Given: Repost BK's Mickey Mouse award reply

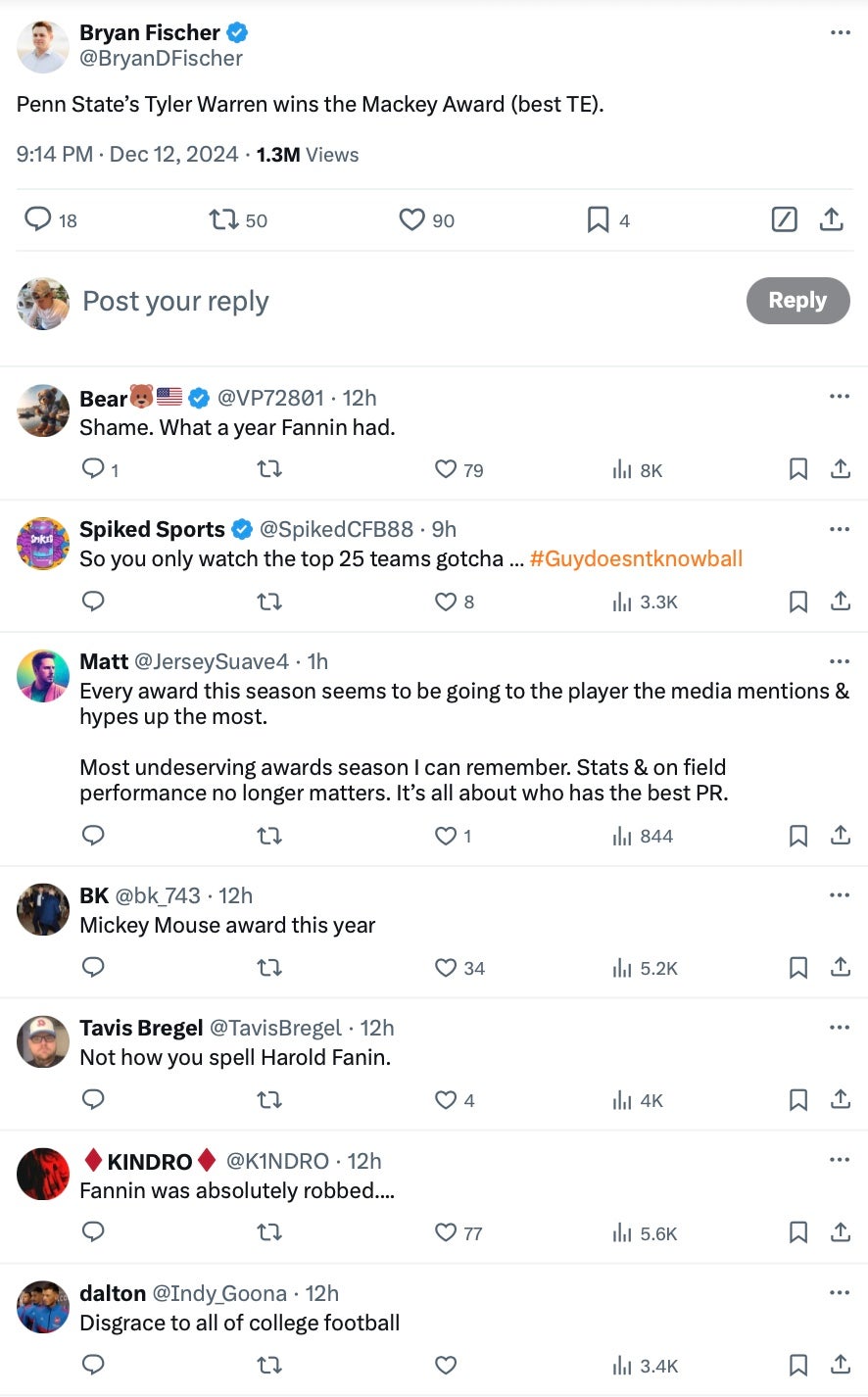Looking at the screenshot, I should (268, 968).
